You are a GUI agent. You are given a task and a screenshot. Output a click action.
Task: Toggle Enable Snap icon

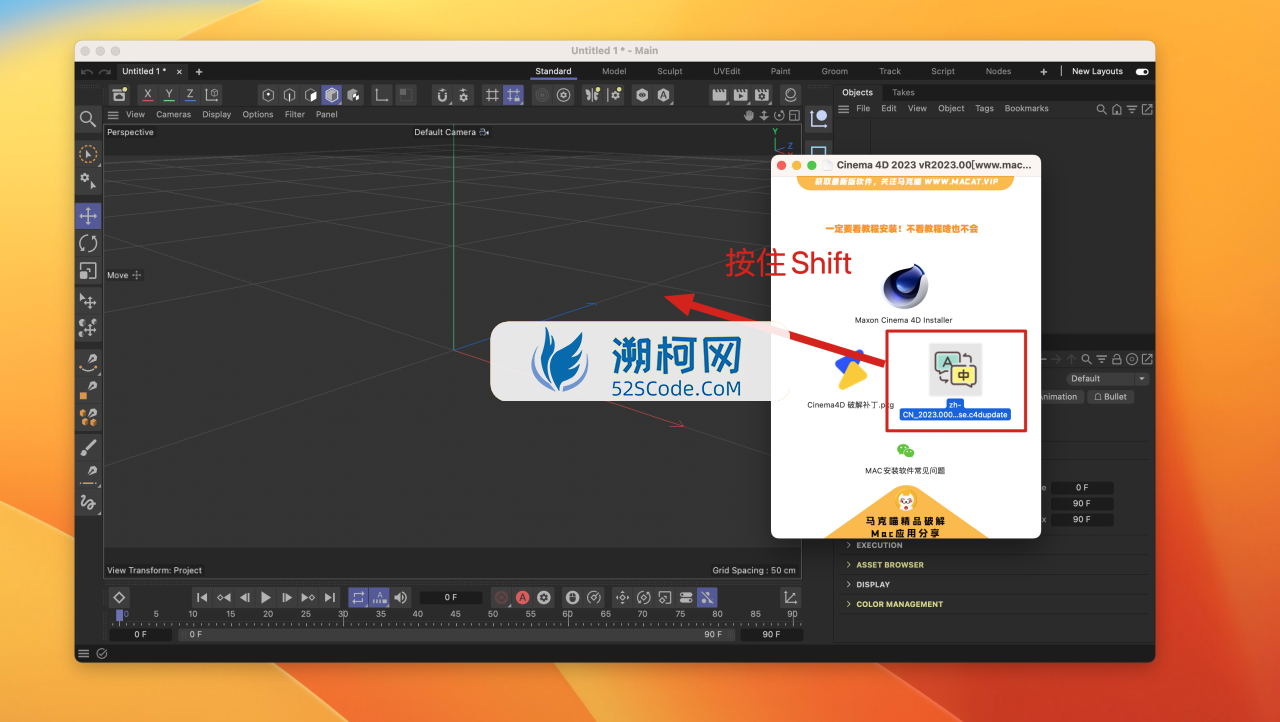coord(442,95)
